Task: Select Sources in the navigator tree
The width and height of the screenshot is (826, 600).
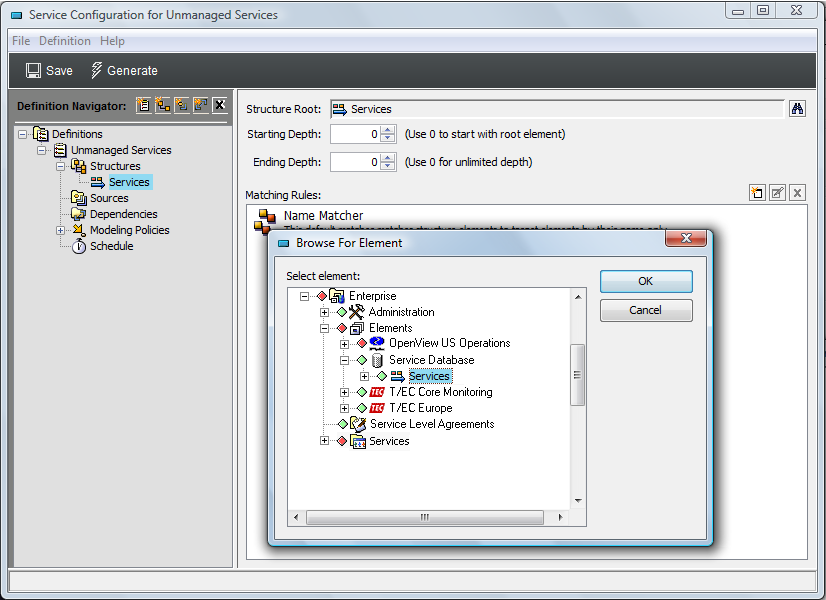Action: (109, 198)
